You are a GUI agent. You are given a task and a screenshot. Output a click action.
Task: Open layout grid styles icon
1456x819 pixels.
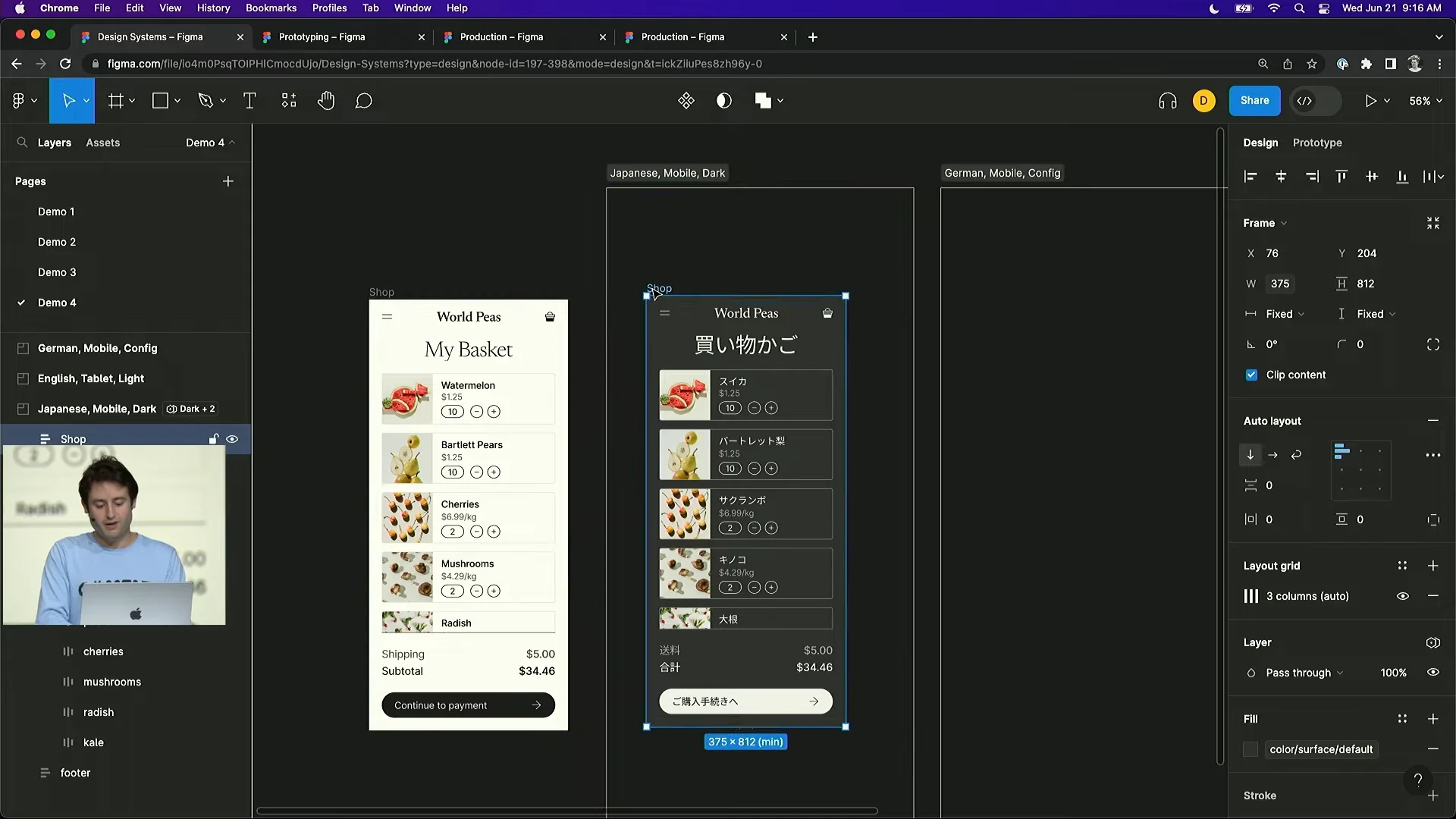click(1402, 566)
